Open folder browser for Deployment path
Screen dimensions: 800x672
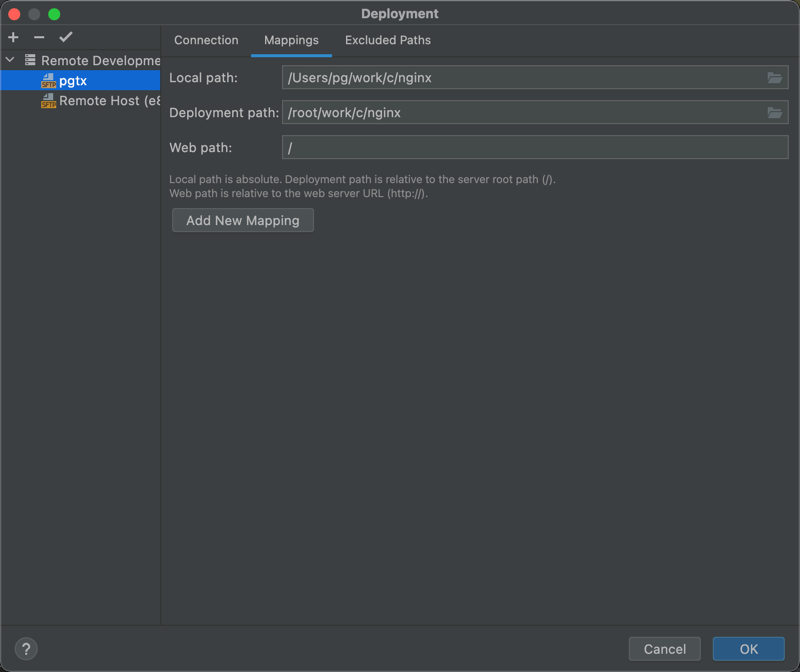click(x=774, y=113)
